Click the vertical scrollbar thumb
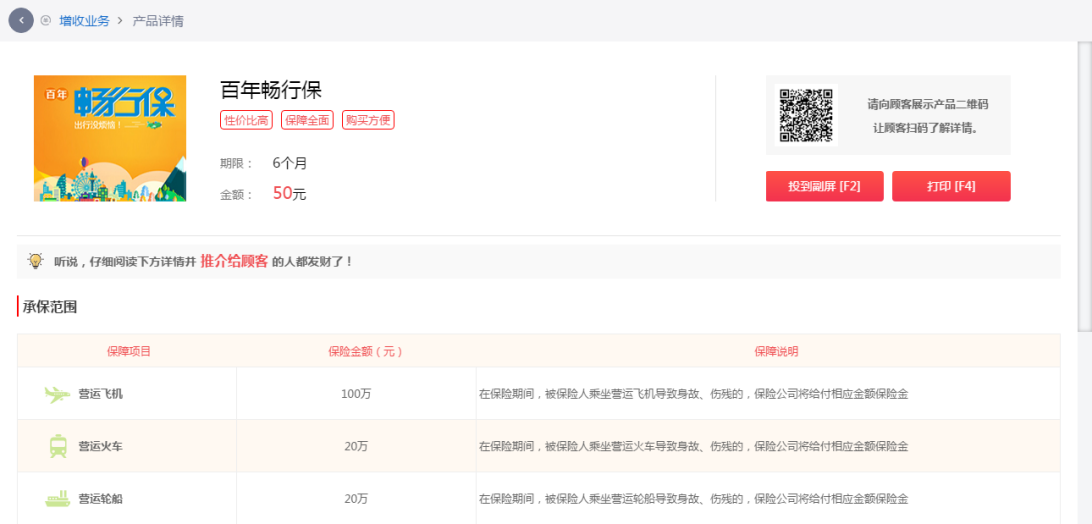This screenshot has height=524, width=1092. click(1085, 187)
